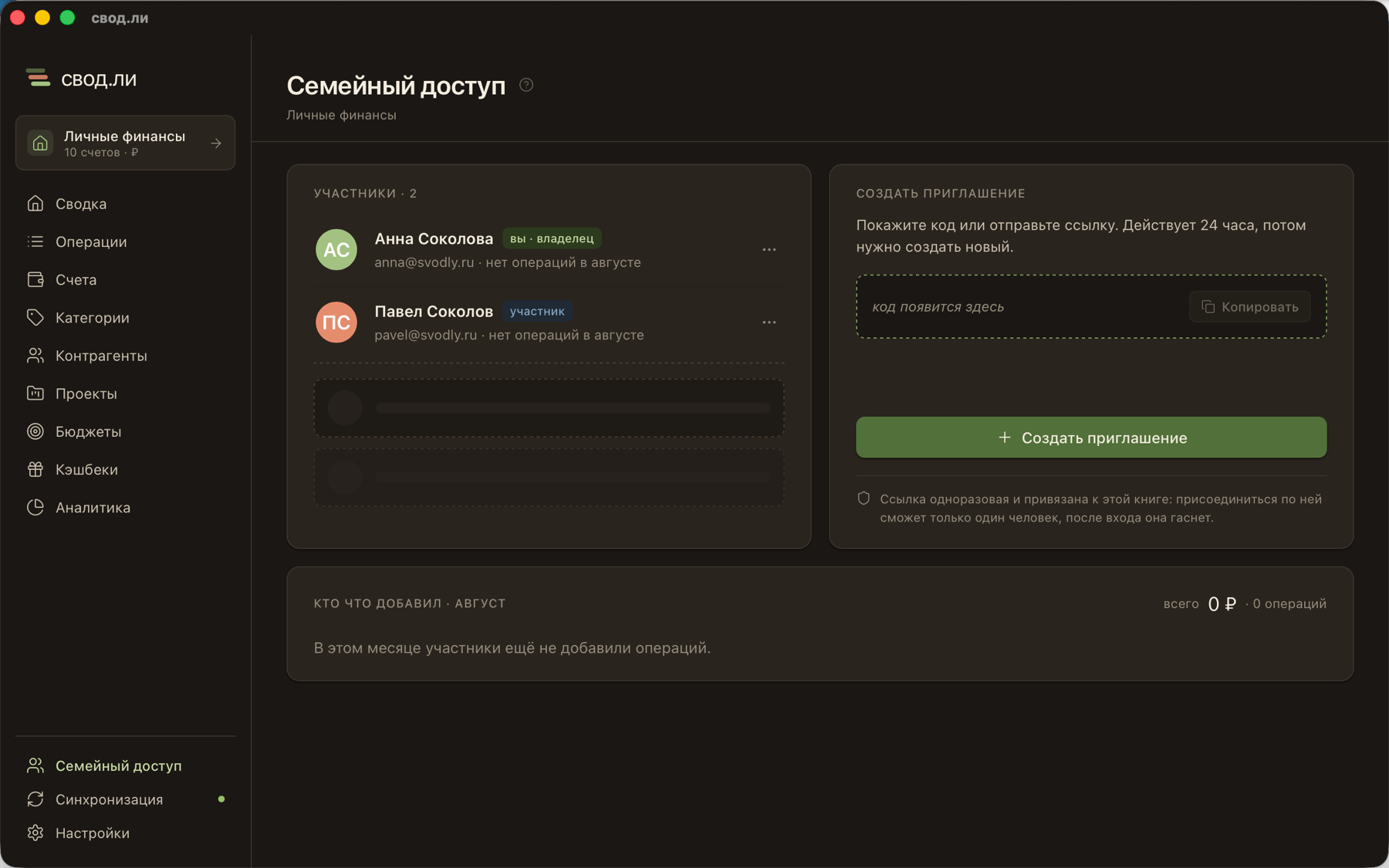Open Аналитика pie chart icon
This screenshot has width=1389, height=868.
35,507
